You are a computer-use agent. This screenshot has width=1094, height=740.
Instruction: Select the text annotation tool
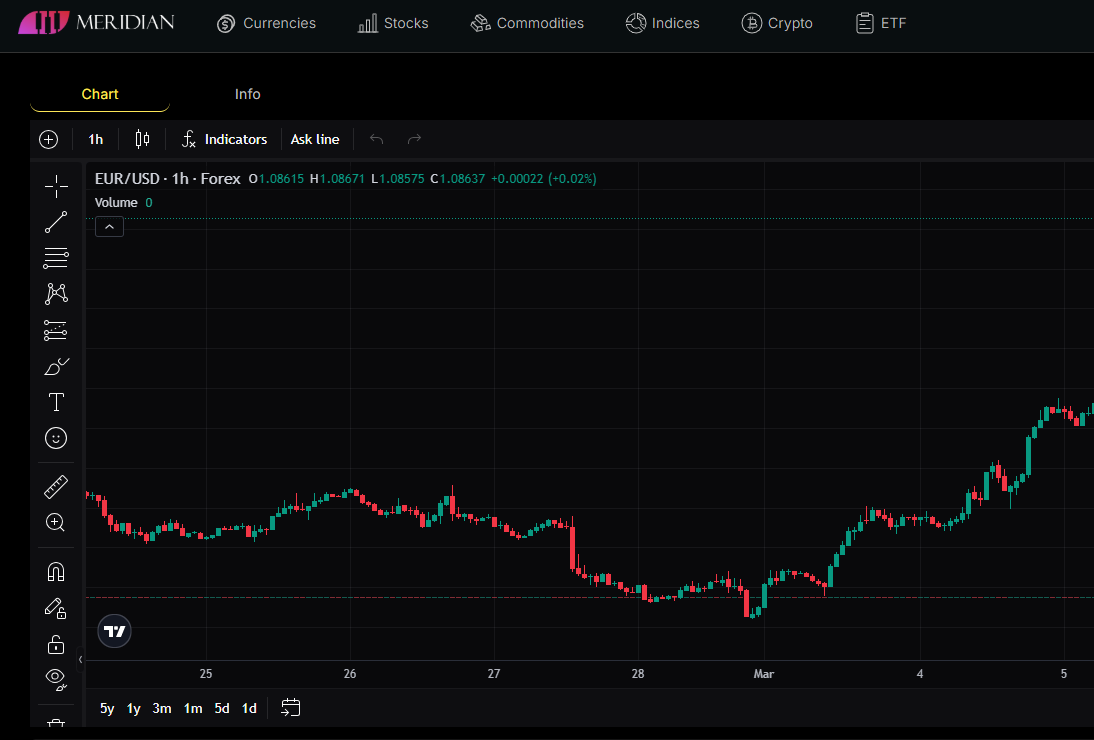click(x=56, y=402)
